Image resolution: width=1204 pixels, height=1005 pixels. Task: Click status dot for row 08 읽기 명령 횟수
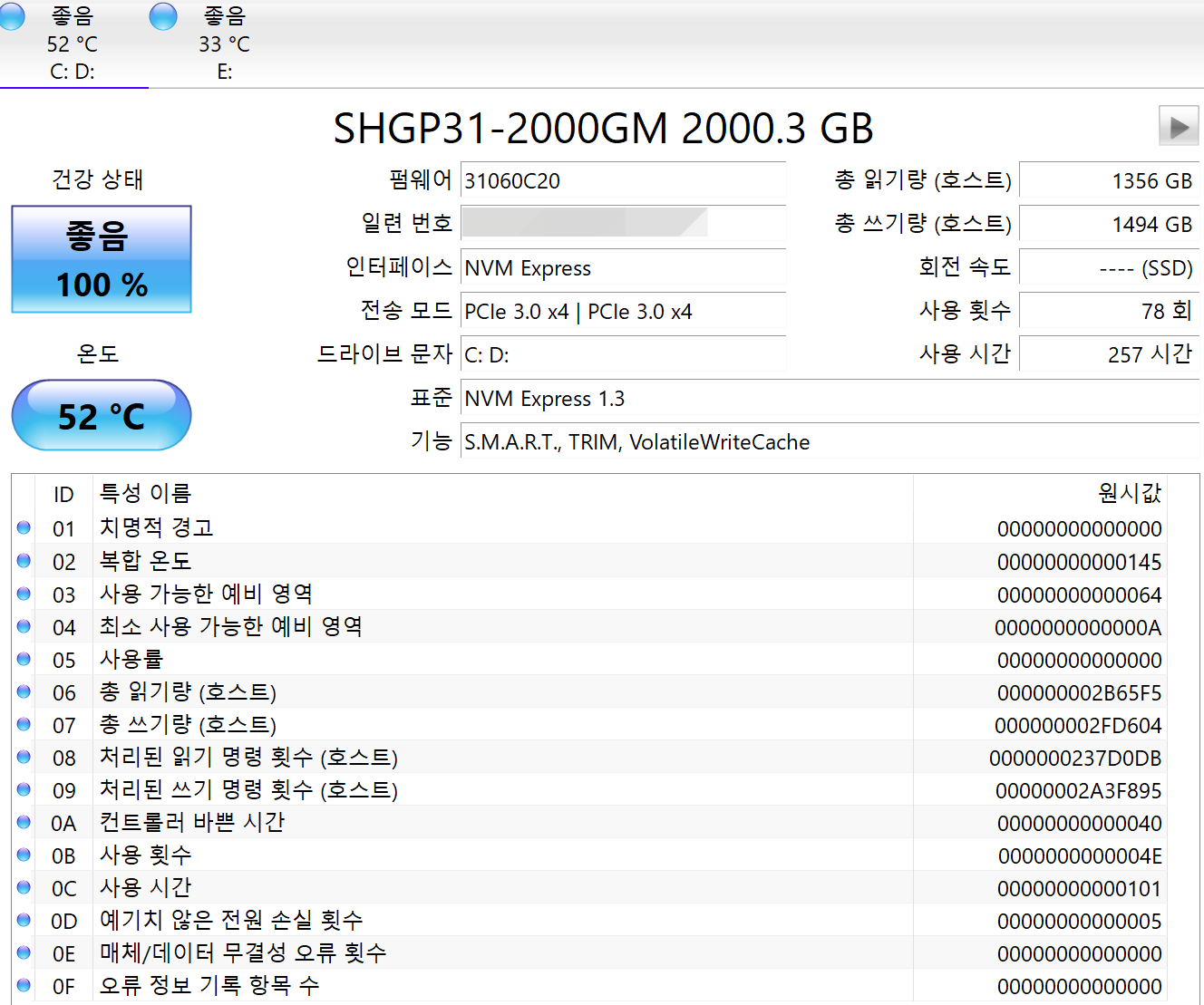24,756
